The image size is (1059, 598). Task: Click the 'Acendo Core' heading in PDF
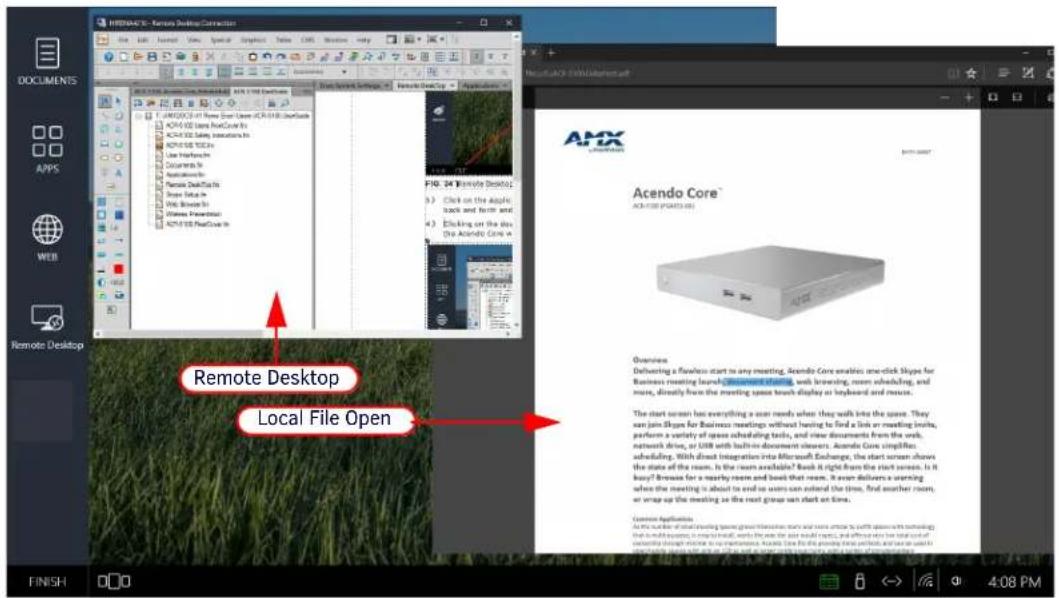click(x=677, y=193)
